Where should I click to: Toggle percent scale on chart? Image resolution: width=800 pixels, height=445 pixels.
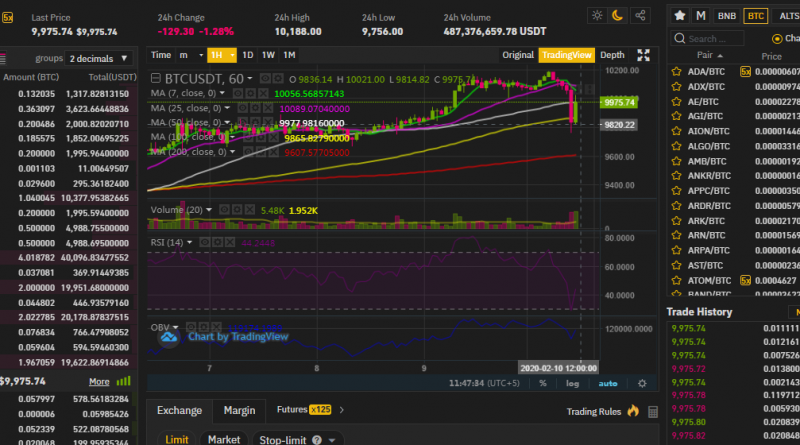(x=543, y=383)
